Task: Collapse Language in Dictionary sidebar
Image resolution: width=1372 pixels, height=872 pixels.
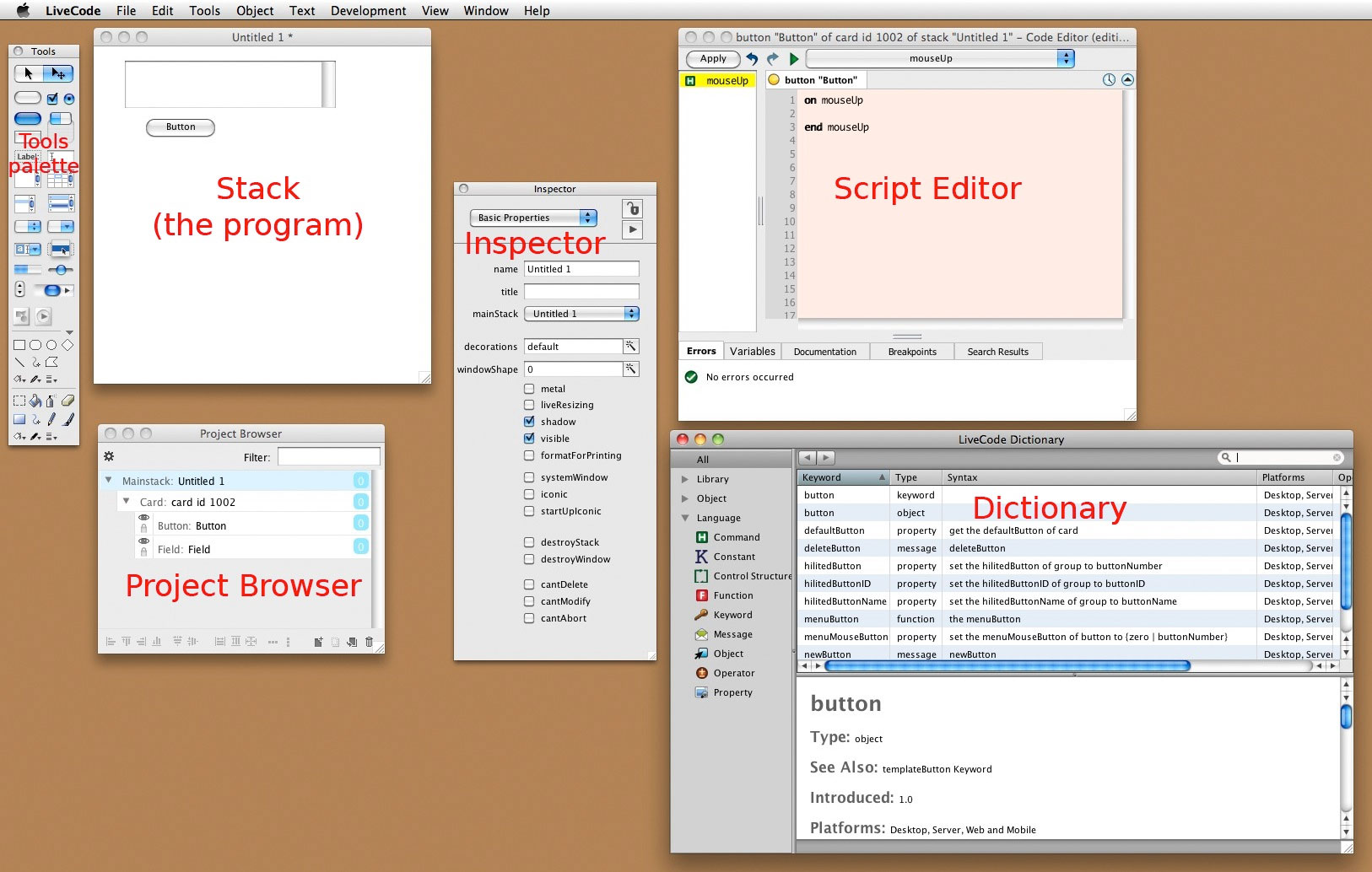Action: tap(684, 518)
